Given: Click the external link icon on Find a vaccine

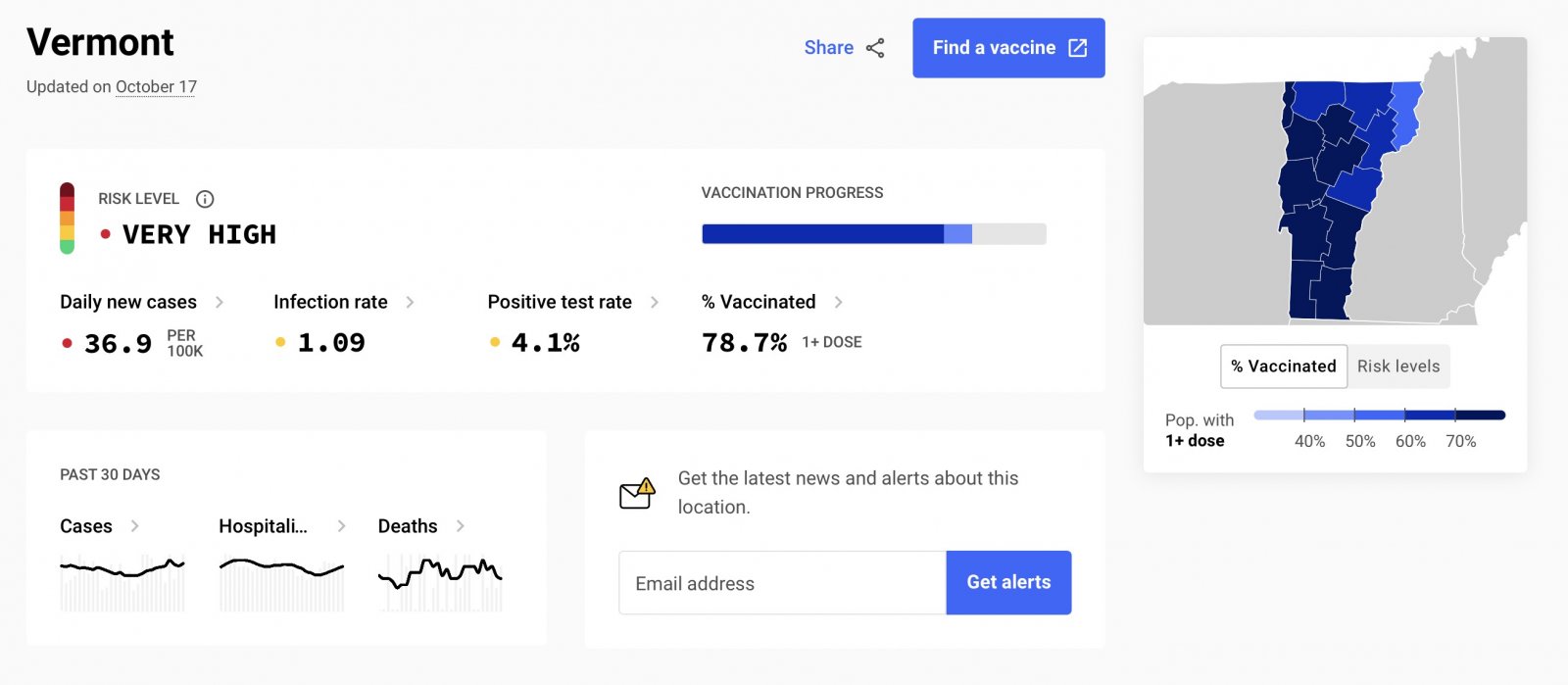Looking at the screenshot, I should coord(1077,48).
